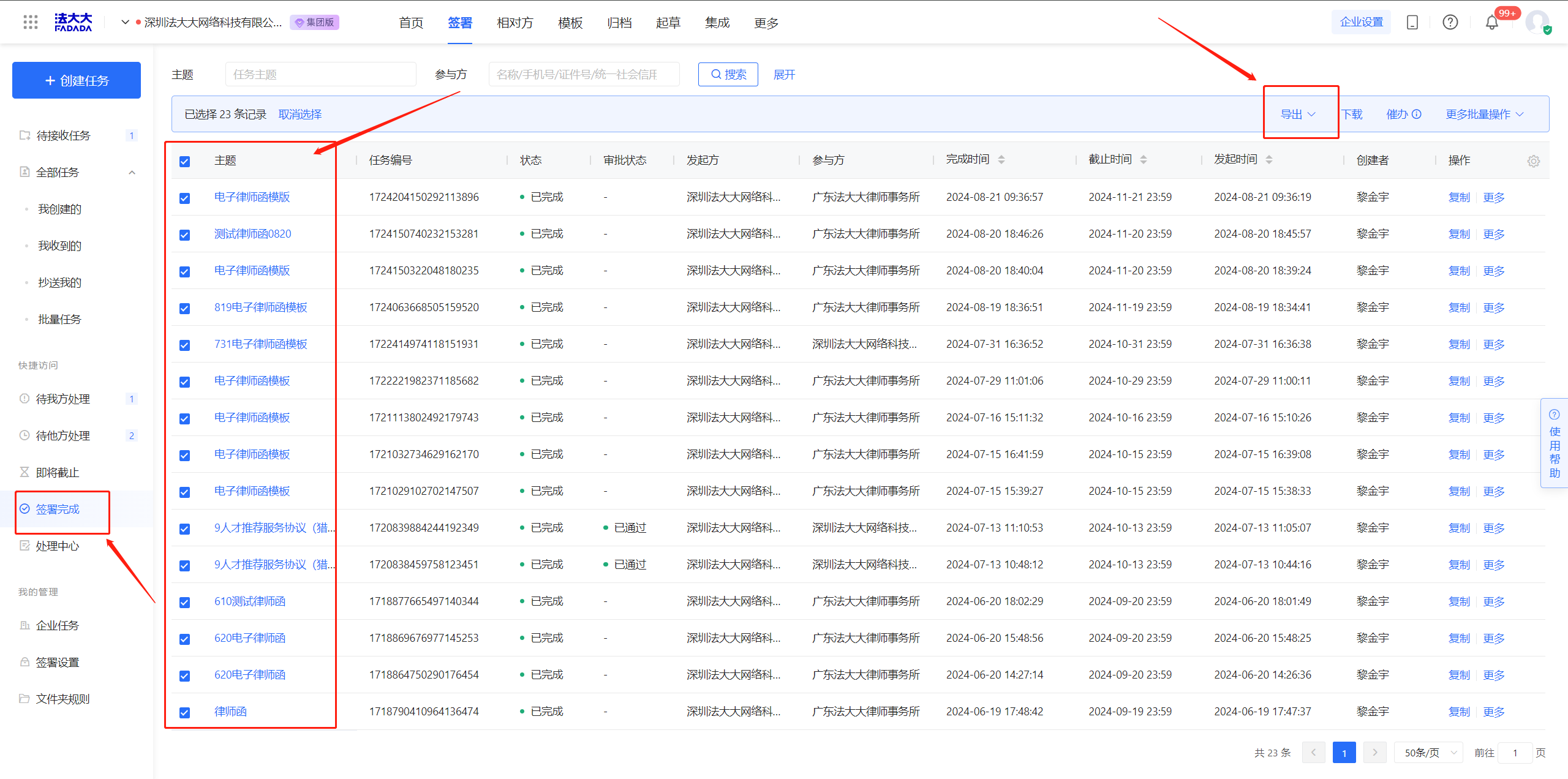Viewport: 1568px width, 779px height.
Task: Click 复制 in the 620电子律师函 15:48:56 row
Action: coord(1459,638)
